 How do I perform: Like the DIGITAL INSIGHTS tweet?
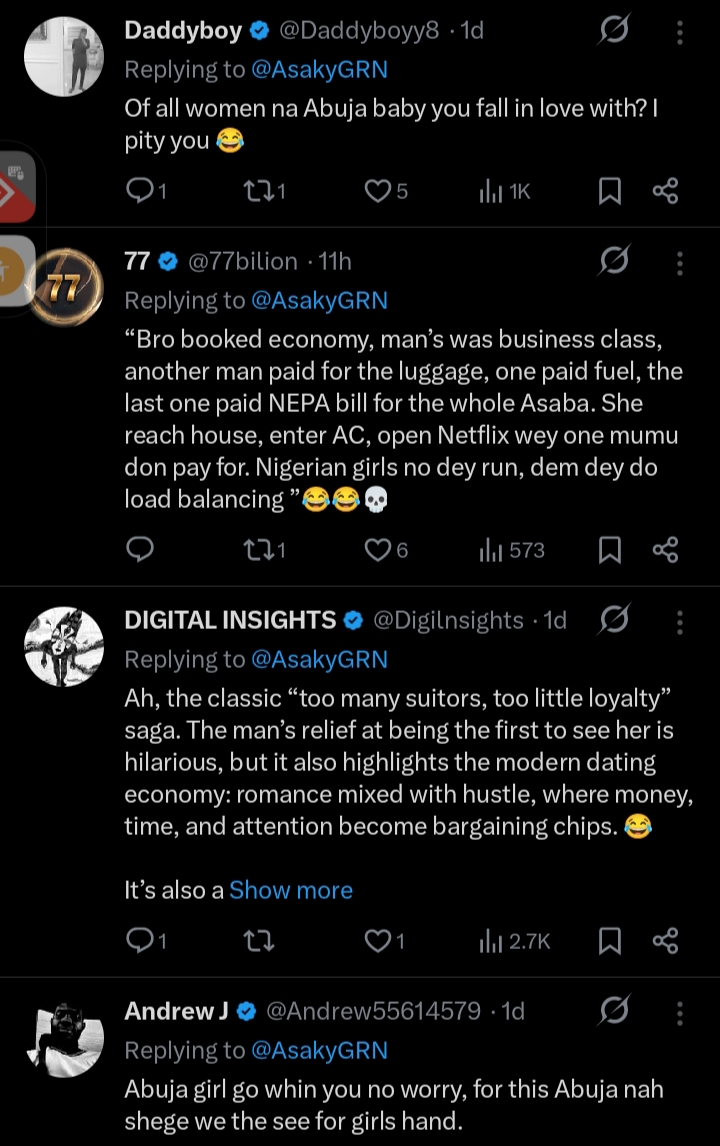coord(378,940)
